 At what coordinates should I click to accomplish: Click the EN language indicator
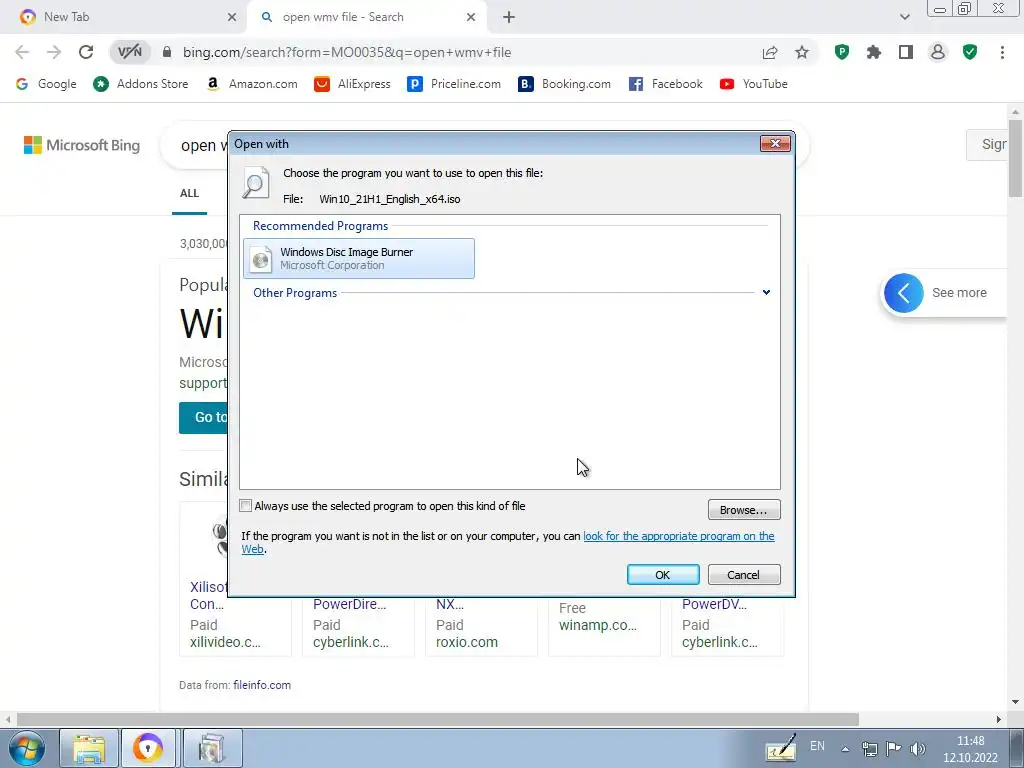point(817,746)
